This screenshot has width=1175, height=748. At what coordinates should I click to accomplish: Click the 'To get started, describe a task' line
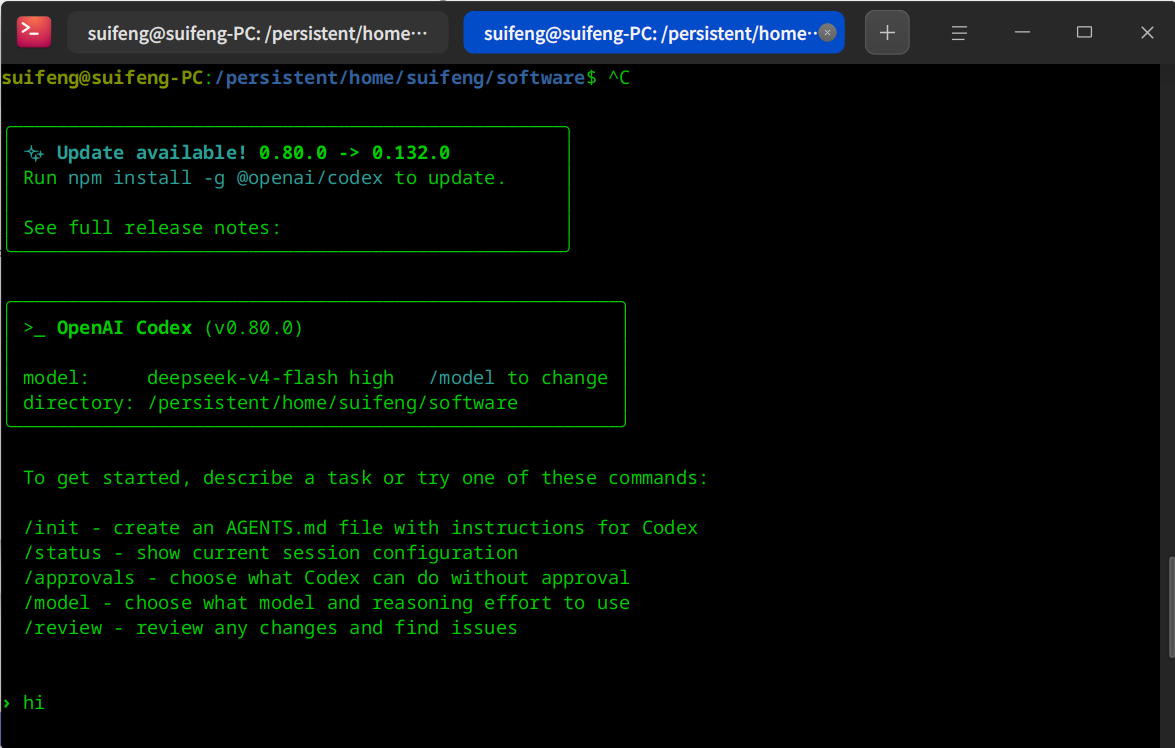tap(366, 478)
